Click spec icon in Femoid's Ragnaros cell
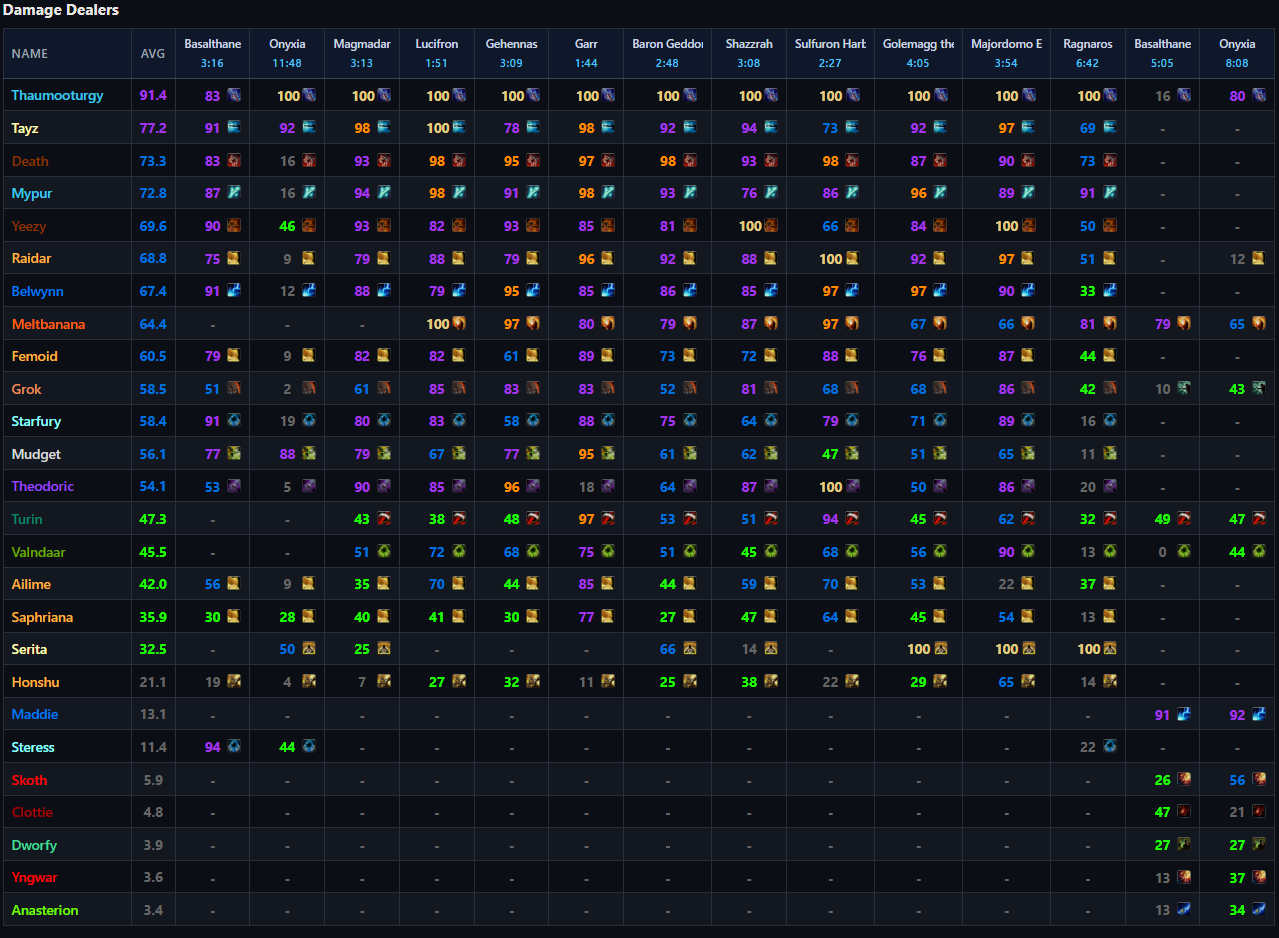The height and width of the screenshot is (938, 1279). [x=1109, y=356]
